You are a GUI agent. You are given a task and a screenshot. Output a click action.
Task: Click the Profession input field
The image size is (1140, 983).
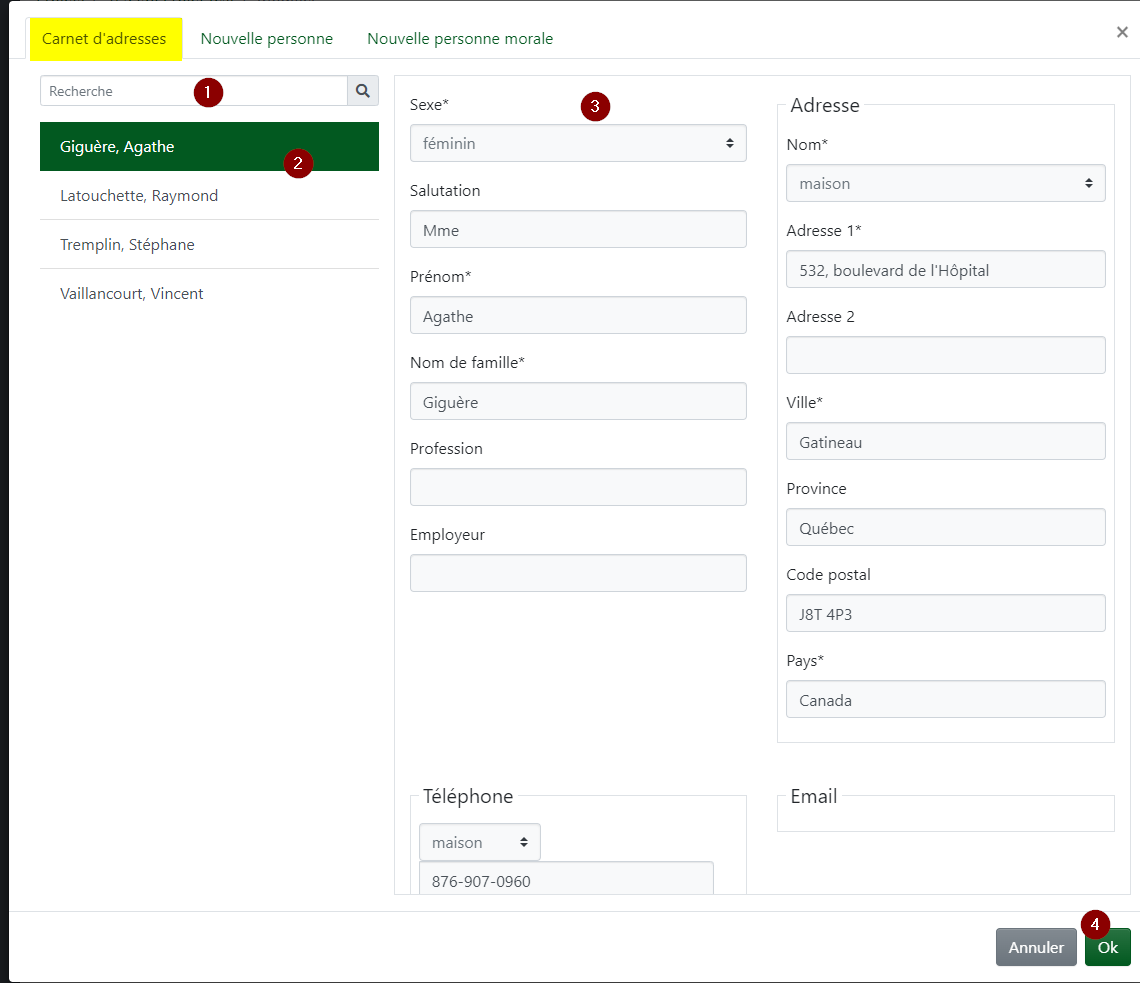coord(578,487)
